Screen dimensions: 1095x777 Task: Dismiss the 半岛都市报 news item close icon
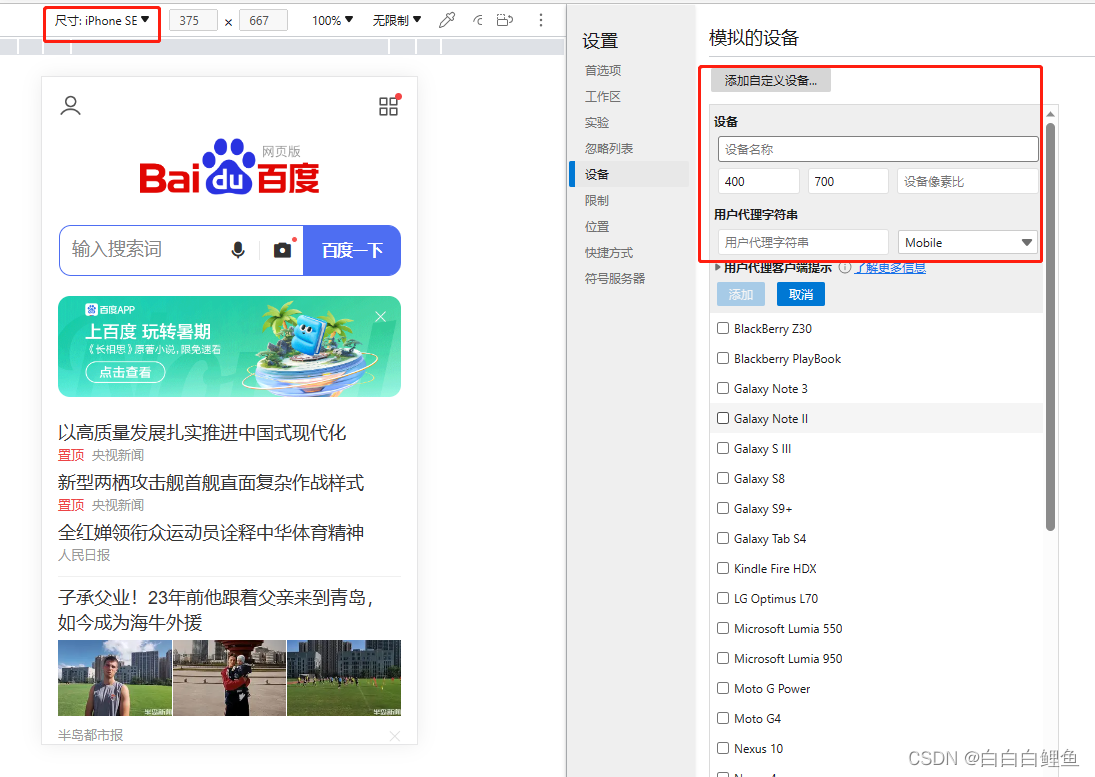[395, 736]
